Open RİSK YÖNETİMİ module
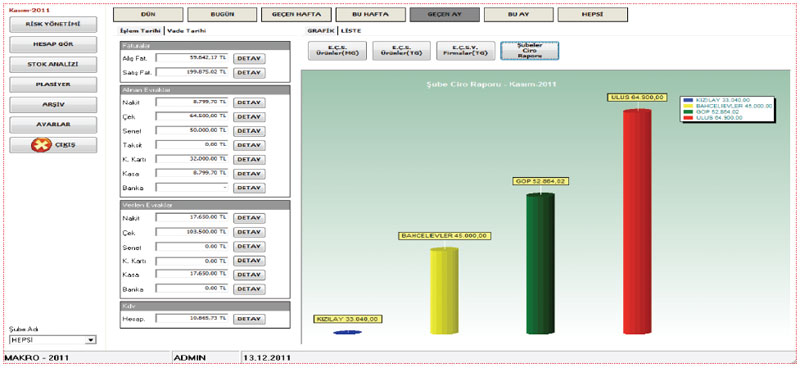 click(53, 24)
